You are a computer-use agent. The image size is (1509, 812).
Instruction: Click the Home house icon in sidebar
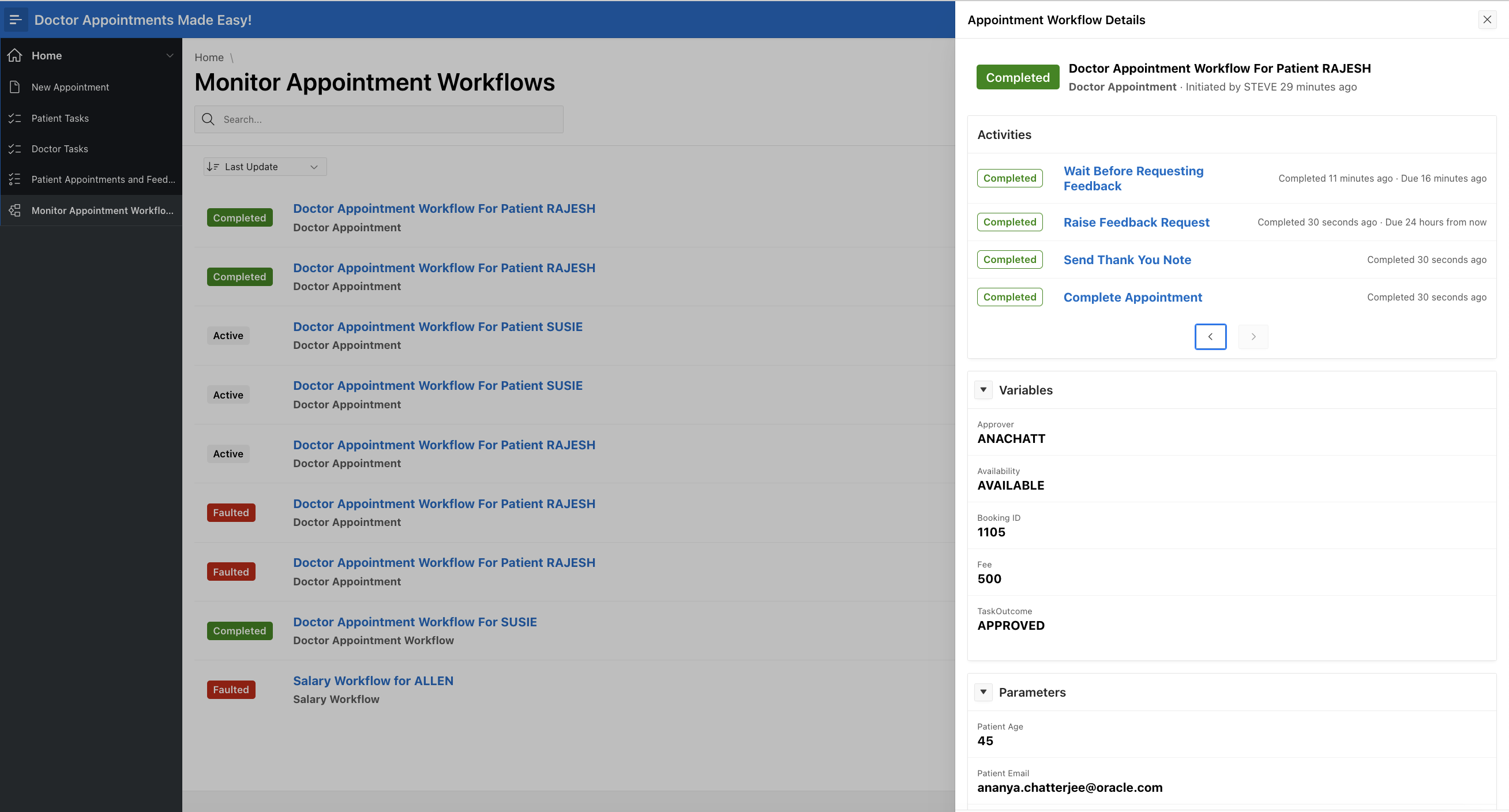click(x=15, y=56)
